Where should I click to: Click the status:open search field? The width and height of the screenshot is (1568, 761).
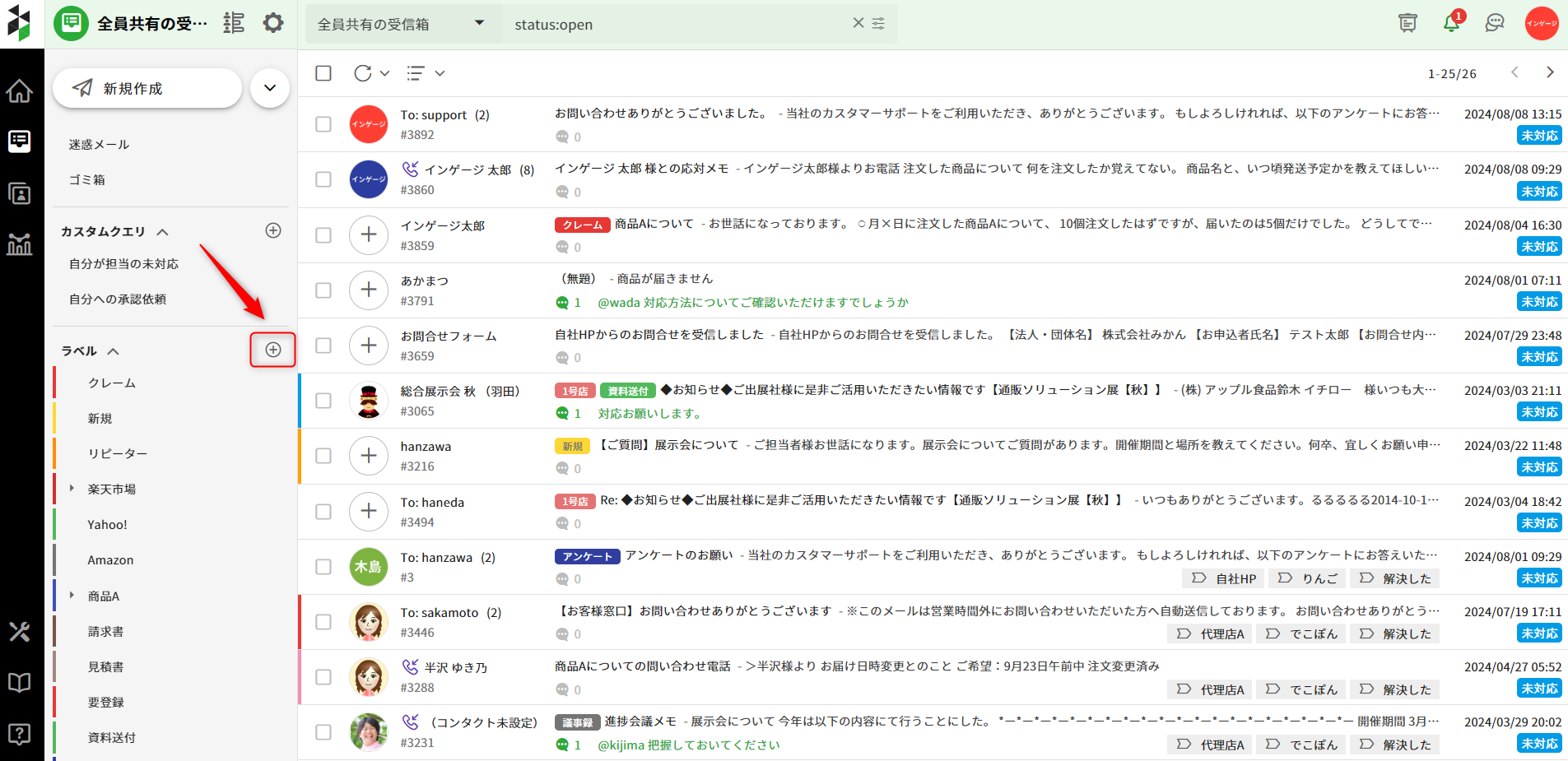(675, 25)
